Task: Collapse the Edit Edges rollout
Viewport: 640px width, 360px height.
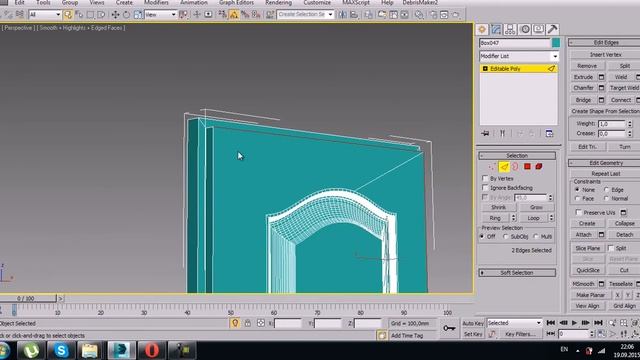Action: pos(605,42)
